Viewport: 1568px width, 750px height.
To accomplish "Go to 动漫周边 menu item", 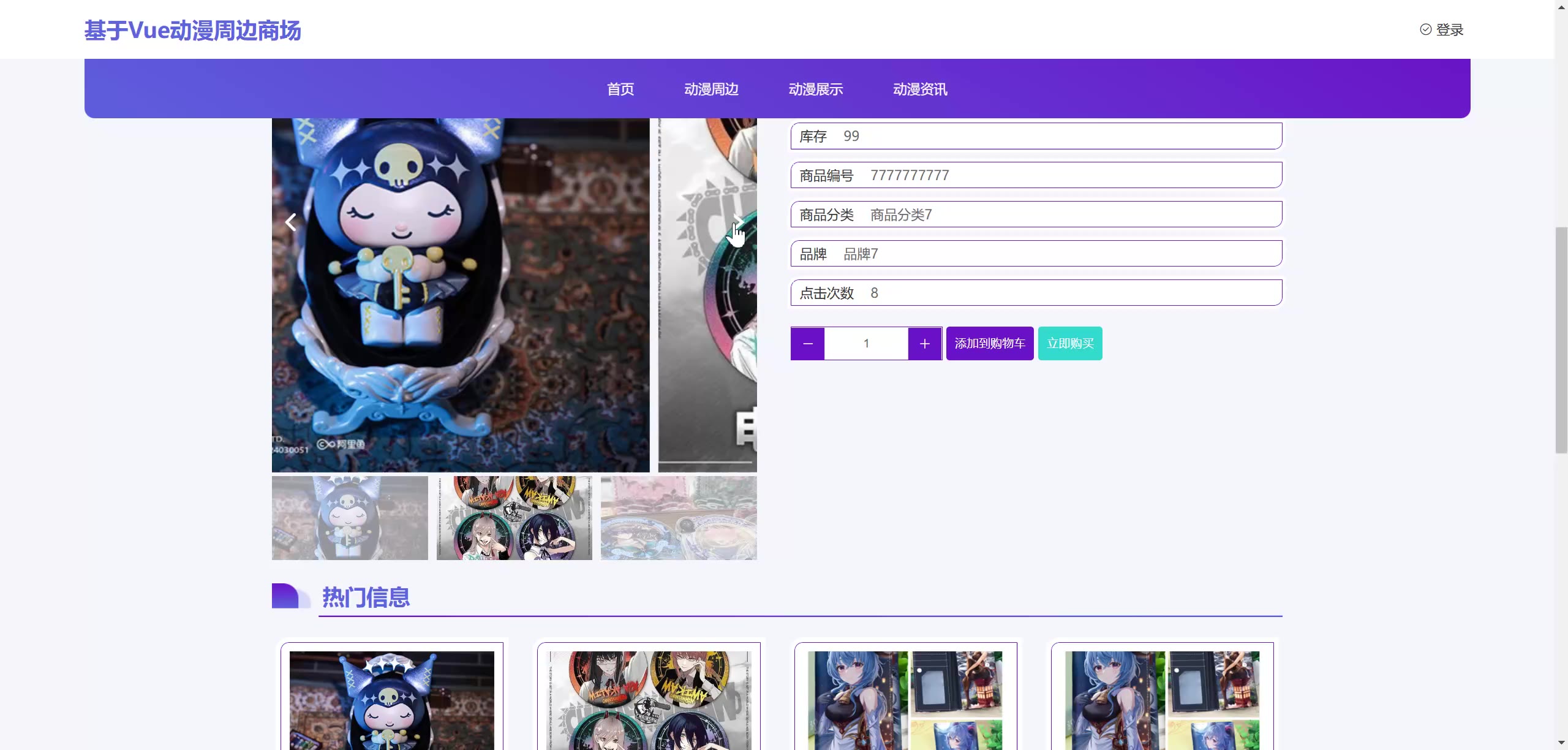I will click(x=711, y=89).
